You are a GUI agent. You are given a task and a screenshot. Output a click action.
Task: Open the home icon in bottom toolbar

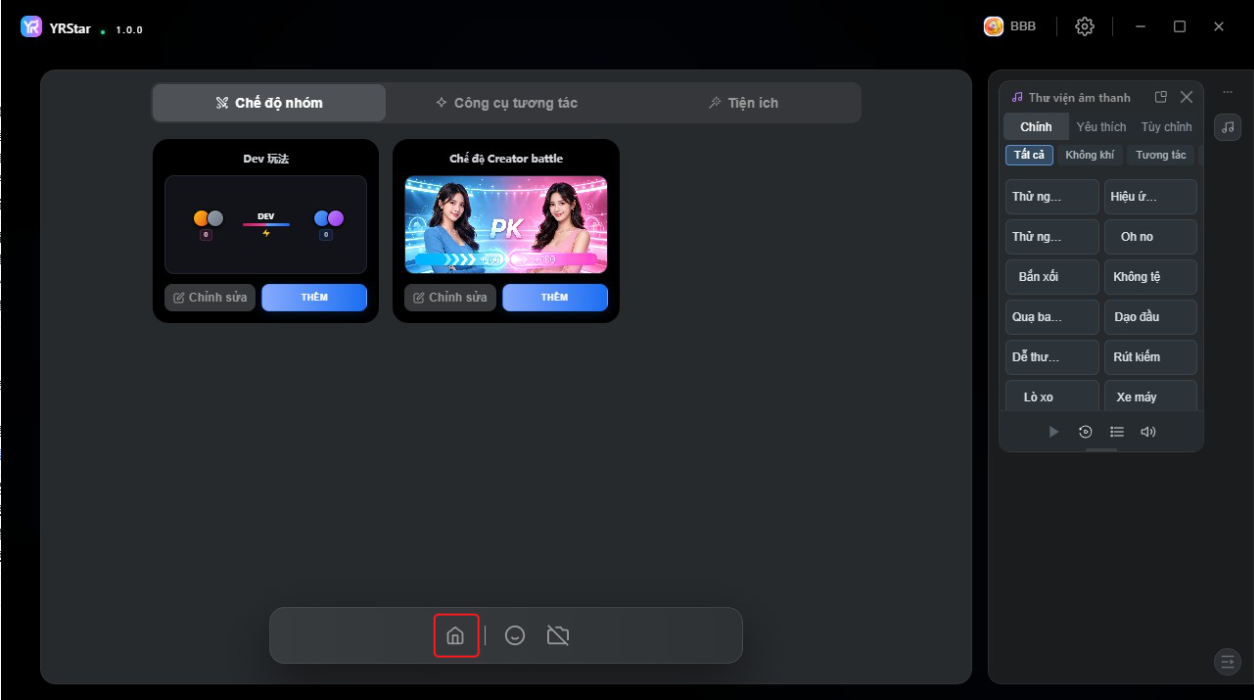click(455, 635)
